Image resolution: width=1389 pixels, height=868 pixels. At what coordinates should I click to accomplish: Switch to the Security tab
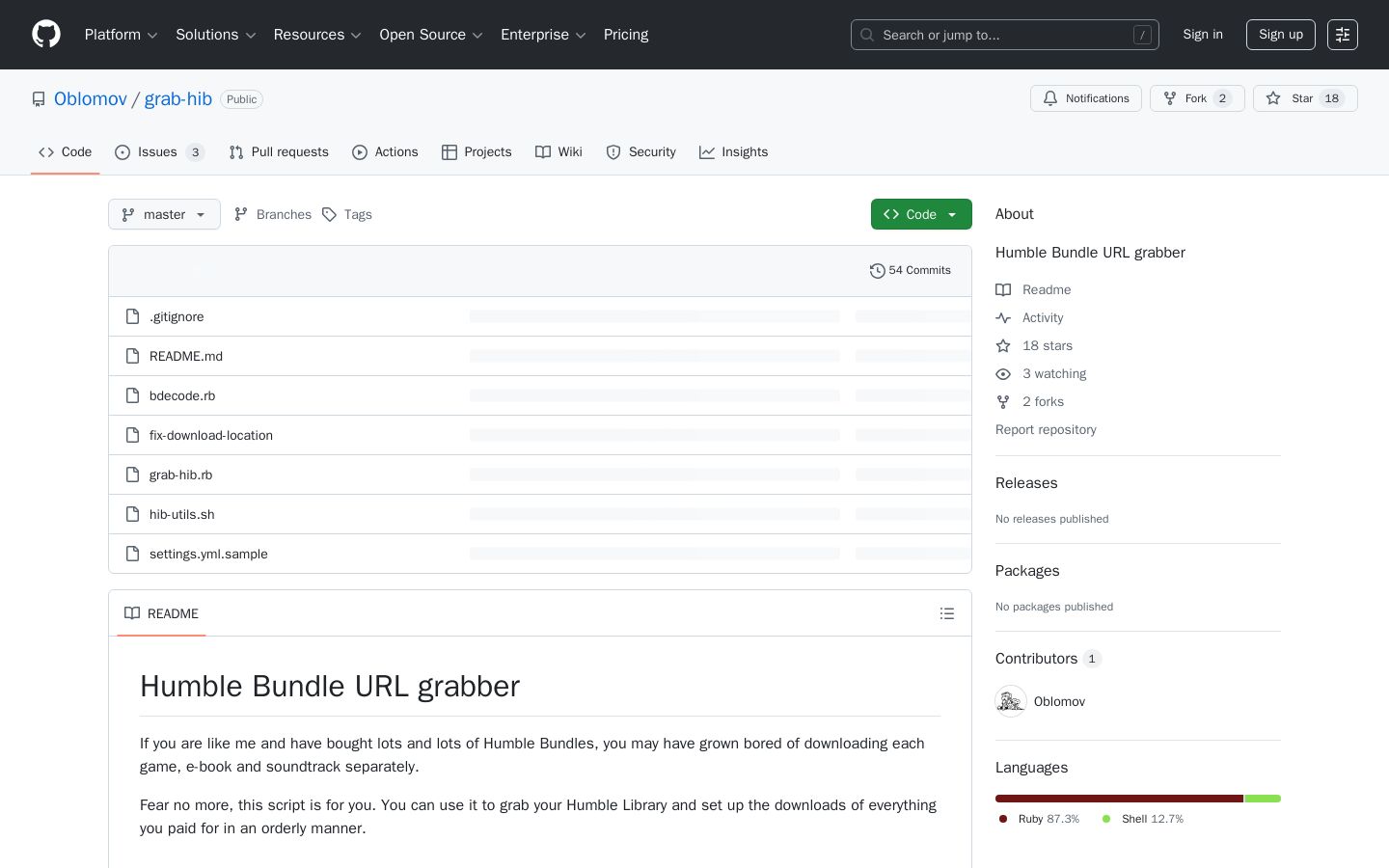click(640, 152)
